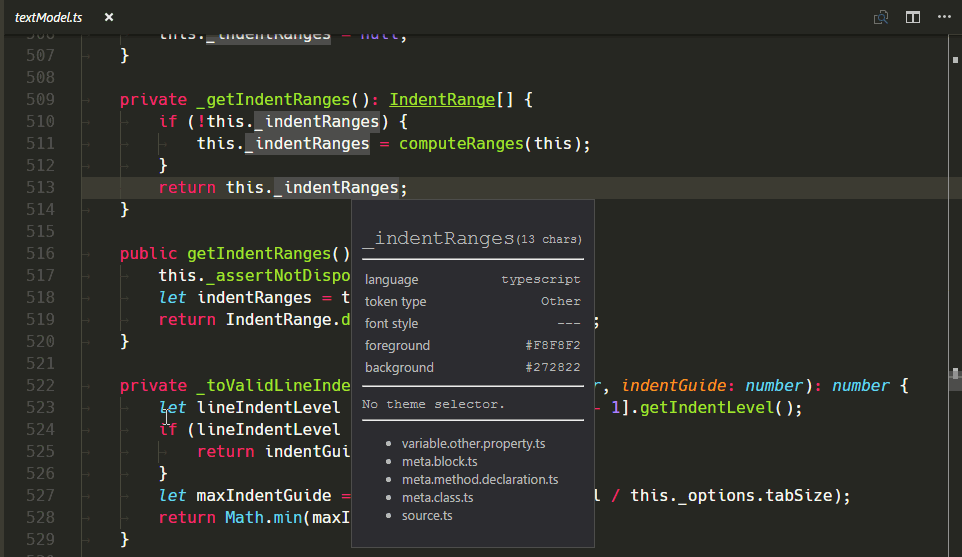Click the Open Changes file compare icon
The image size is (962, 557).
881,17
